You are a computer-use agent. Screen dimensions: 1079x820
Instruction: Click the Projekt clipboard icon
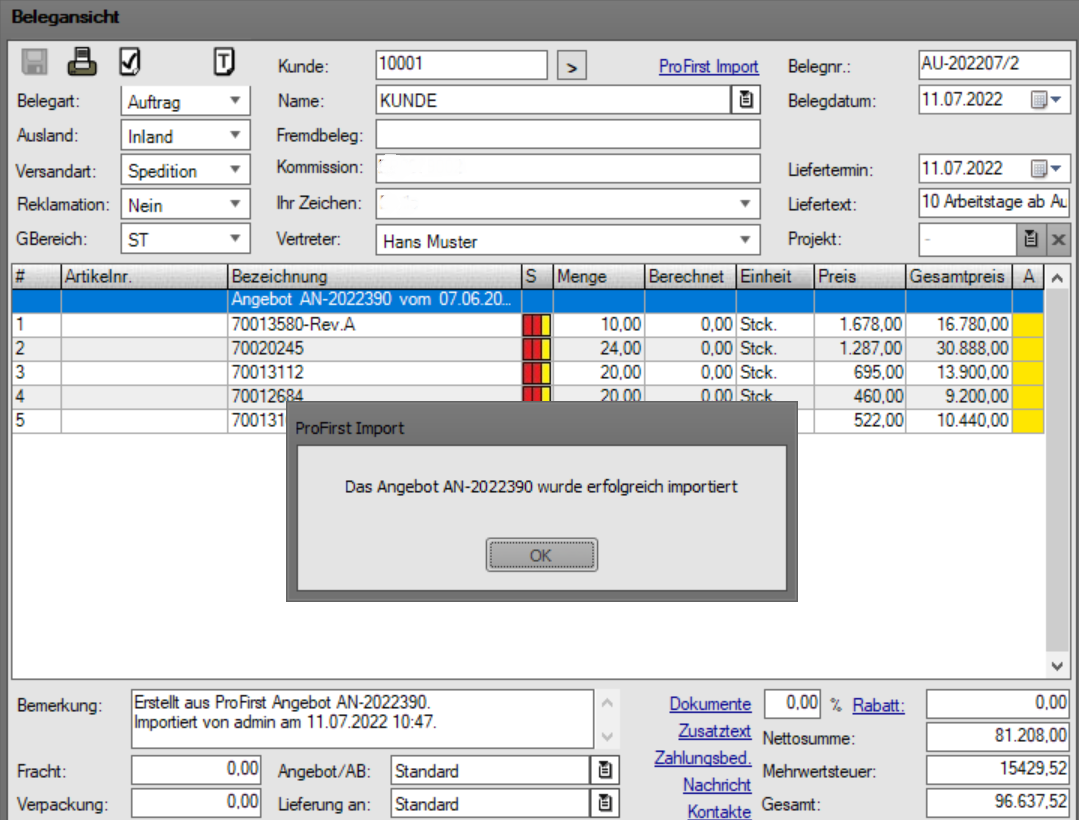1031,239
